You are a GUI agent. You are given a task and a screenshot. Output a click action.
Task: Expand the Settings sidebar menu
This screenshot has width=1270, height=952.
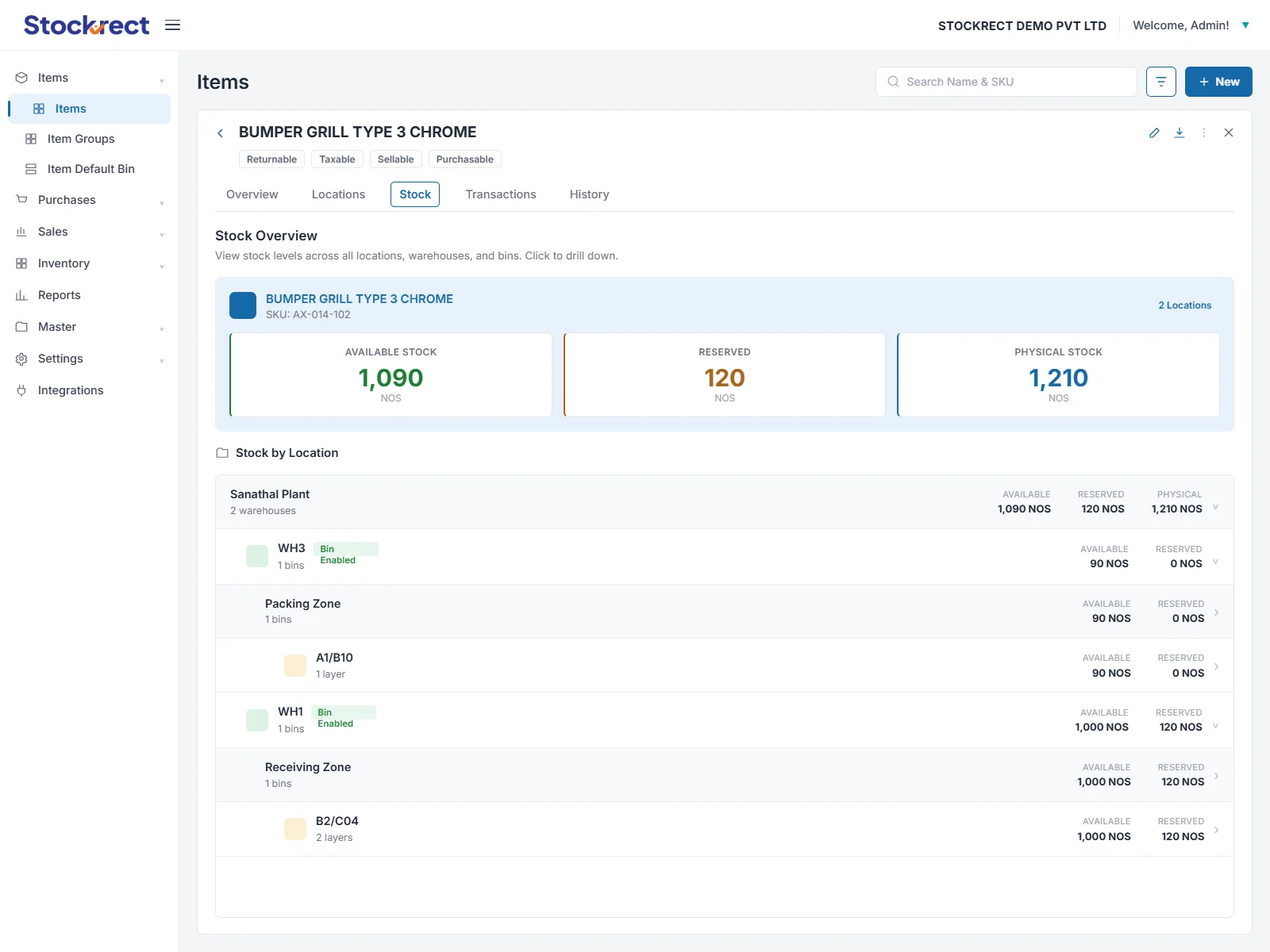[x=162, y=361]
